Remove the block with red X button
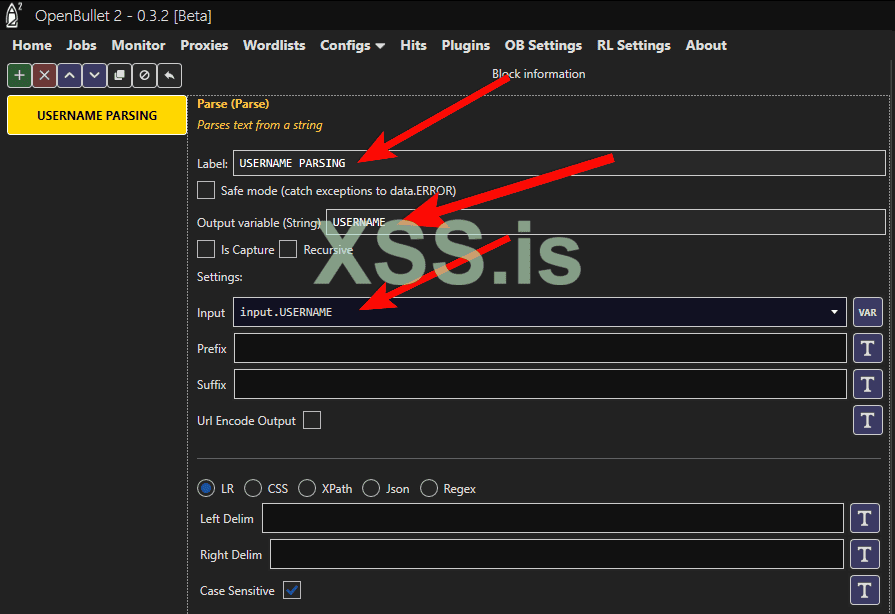895x614 pixels. pos(45,75)
